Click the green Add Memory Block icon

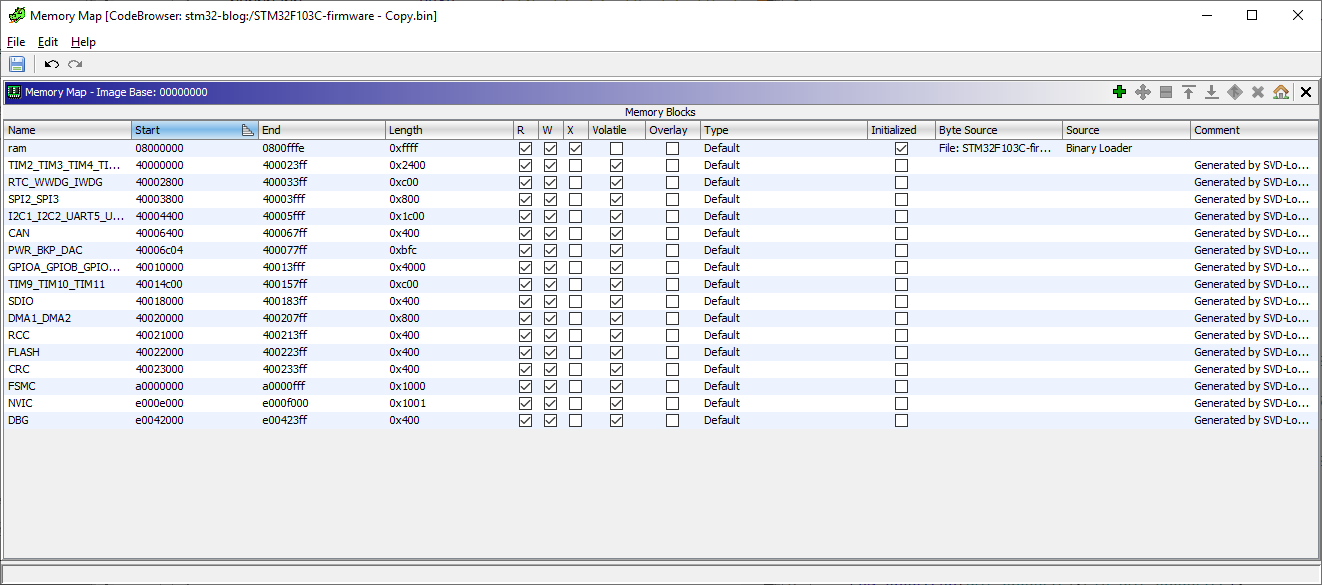[x=1119, y=92]
